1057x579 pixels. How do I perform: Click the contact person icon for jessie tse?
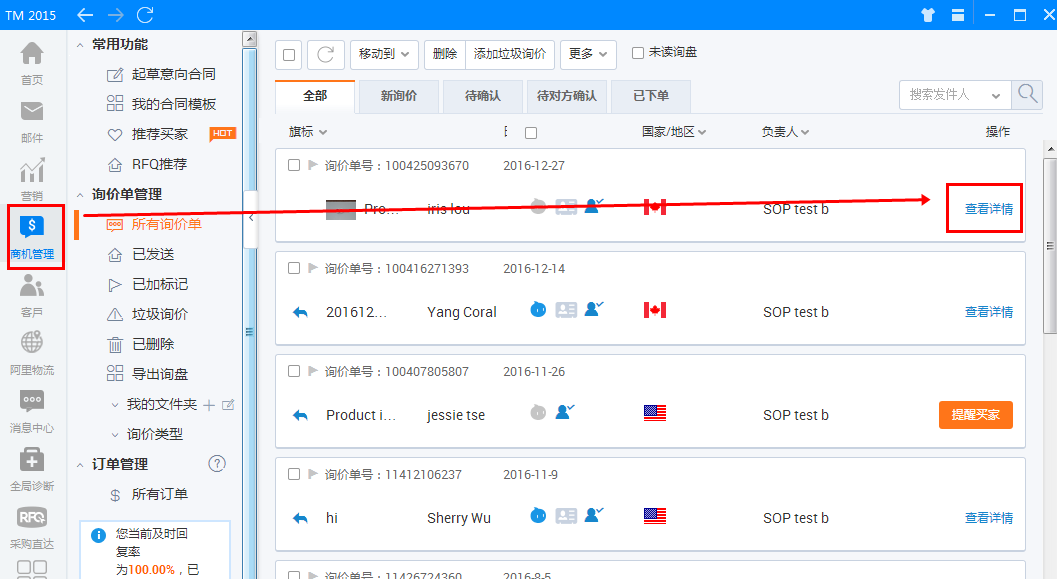pos(565,411)
